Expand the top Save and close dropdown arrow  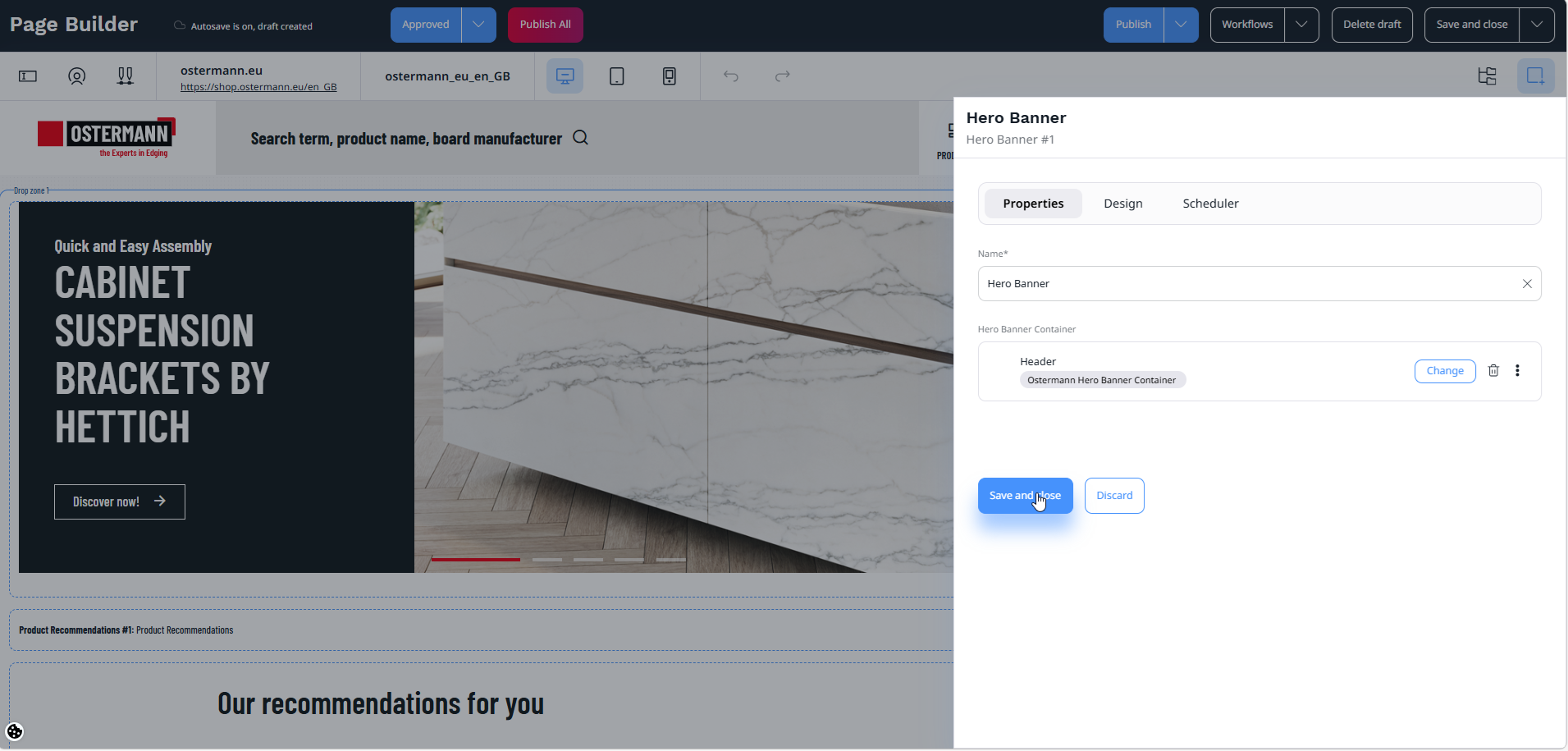pyautogui.click(x=1537, y=25)
